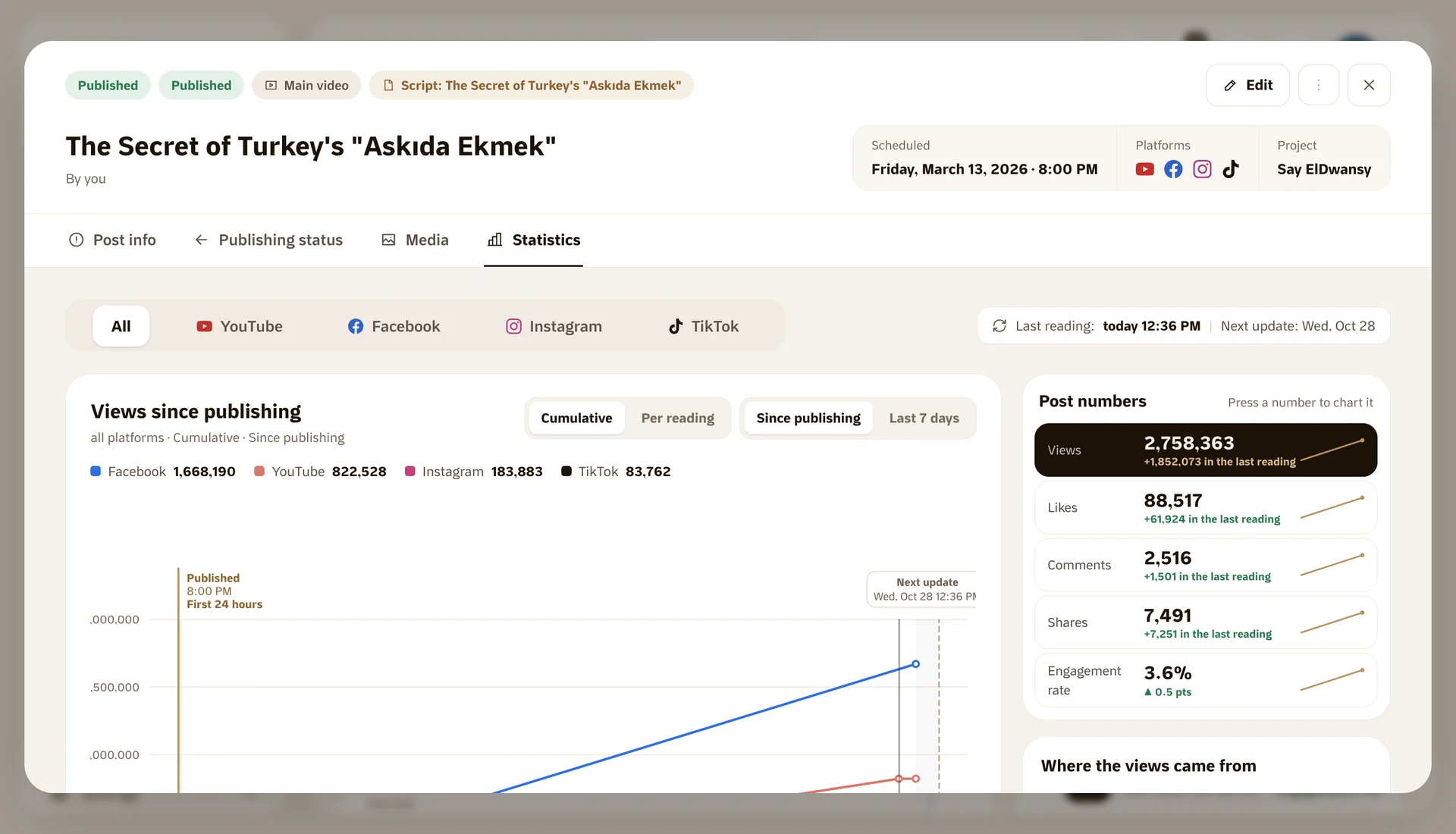Click the Facebook icon under Platforms

(1173, 169)
